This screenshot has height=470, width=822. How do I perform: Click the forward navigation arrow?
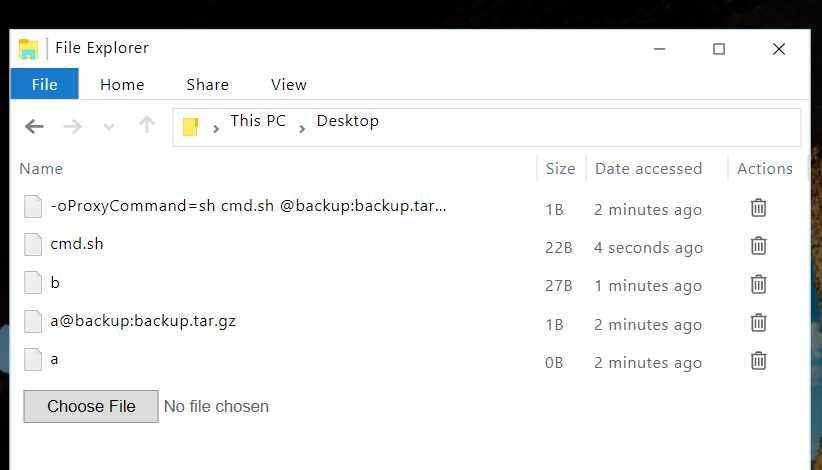pyautogui.click(x=73, y=127)
